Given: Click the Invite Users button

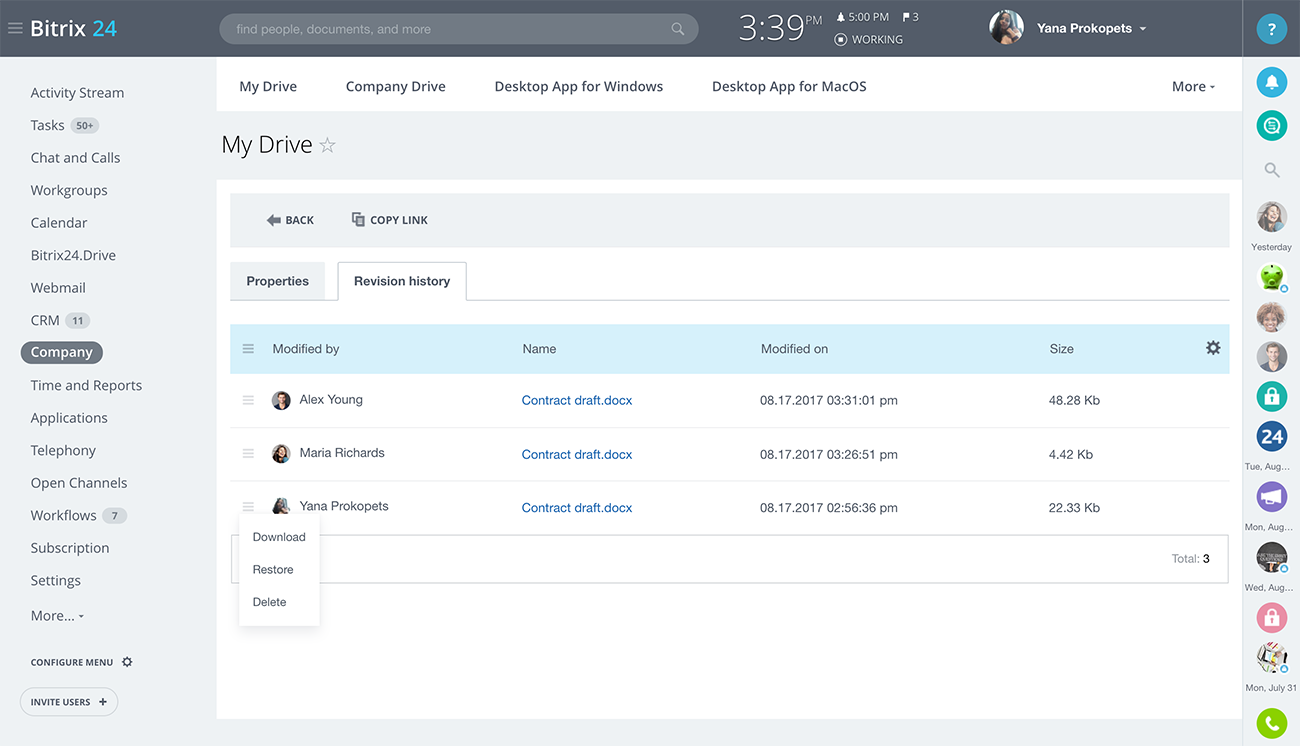Looking at the screenshot, I should point(69,702).
